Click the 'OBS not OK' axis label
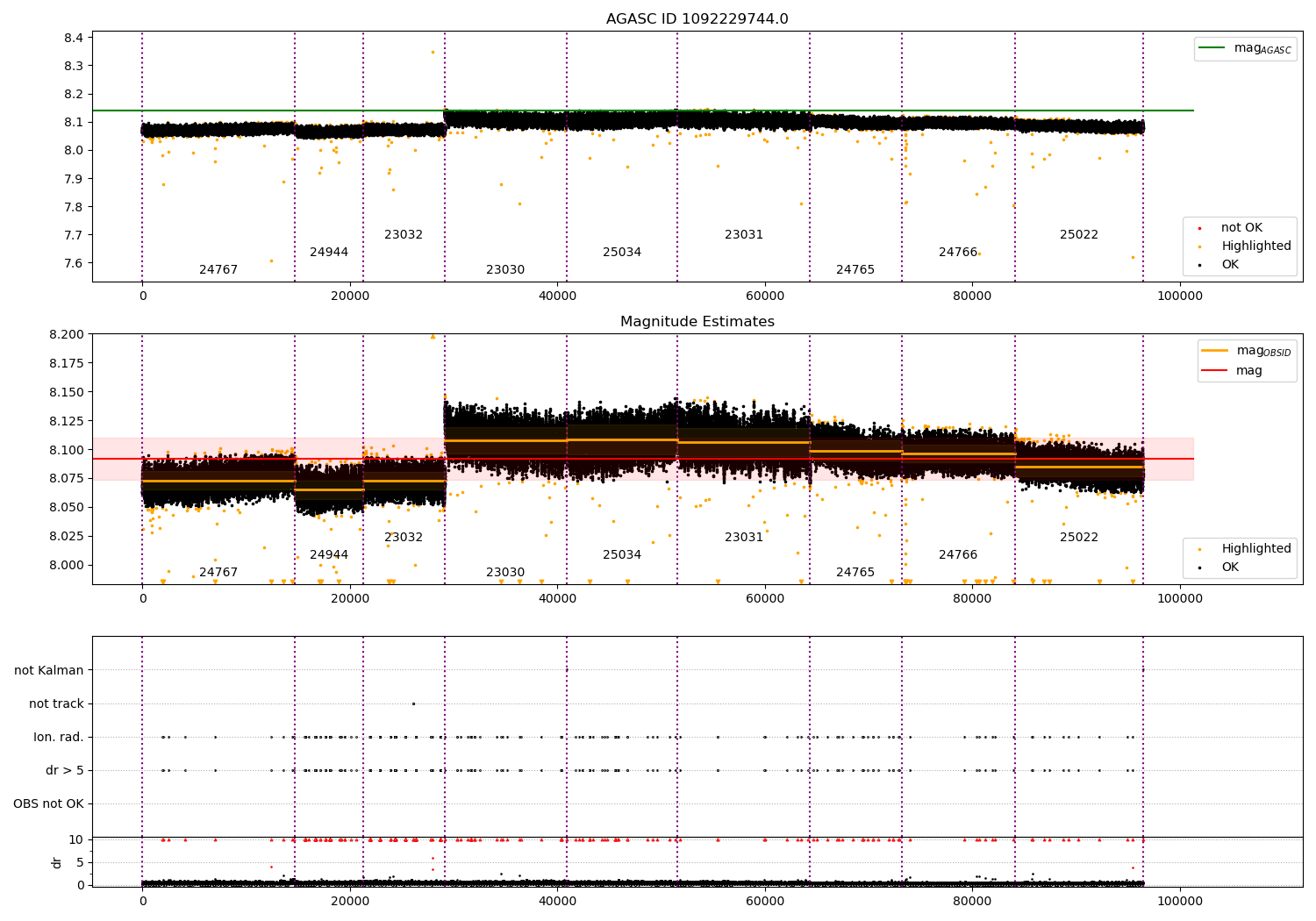 click(49, 803)
